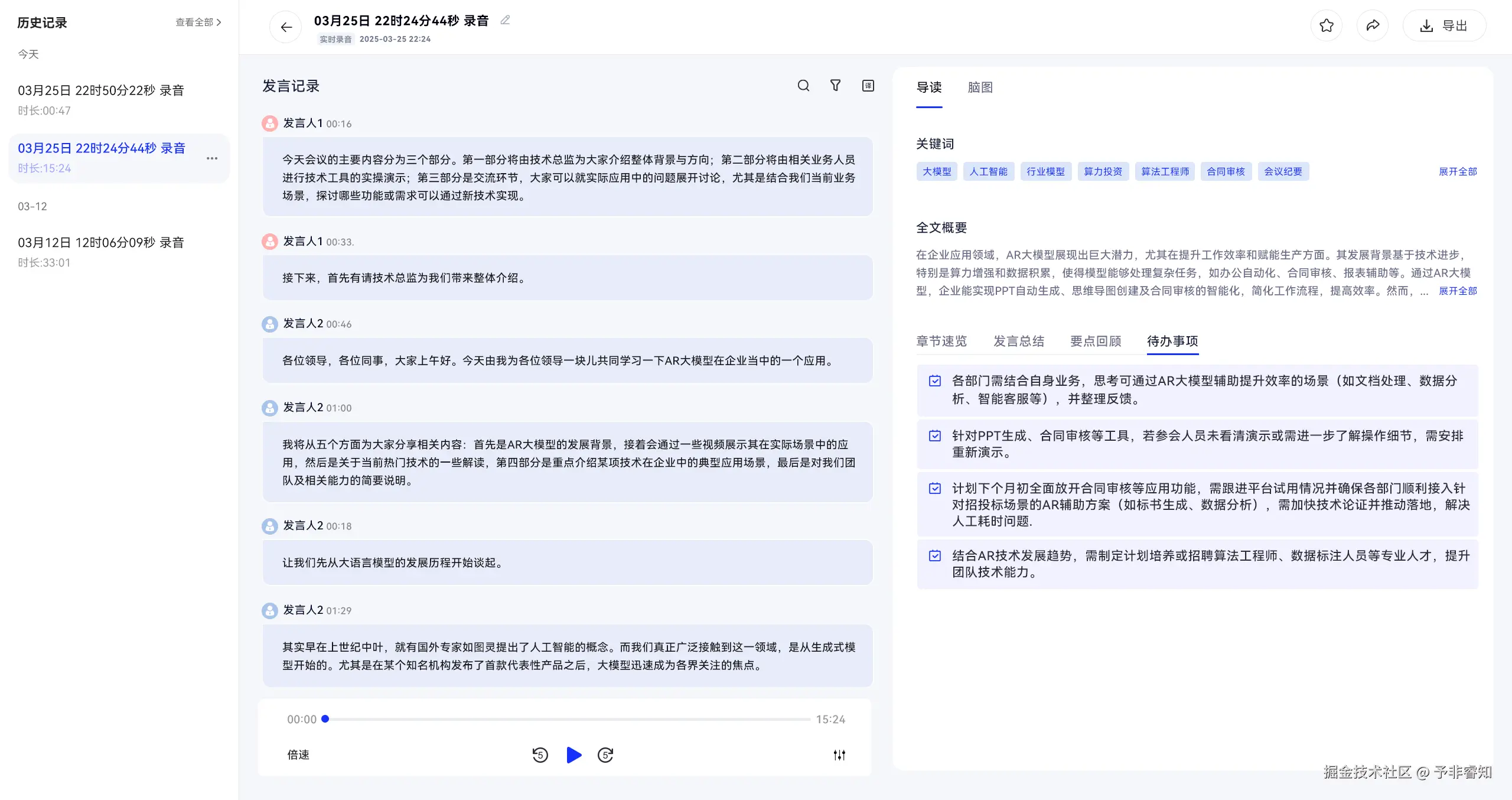Click the 导出 export button
This screenshot has height=800, width=1512.
coord(1444,26)
